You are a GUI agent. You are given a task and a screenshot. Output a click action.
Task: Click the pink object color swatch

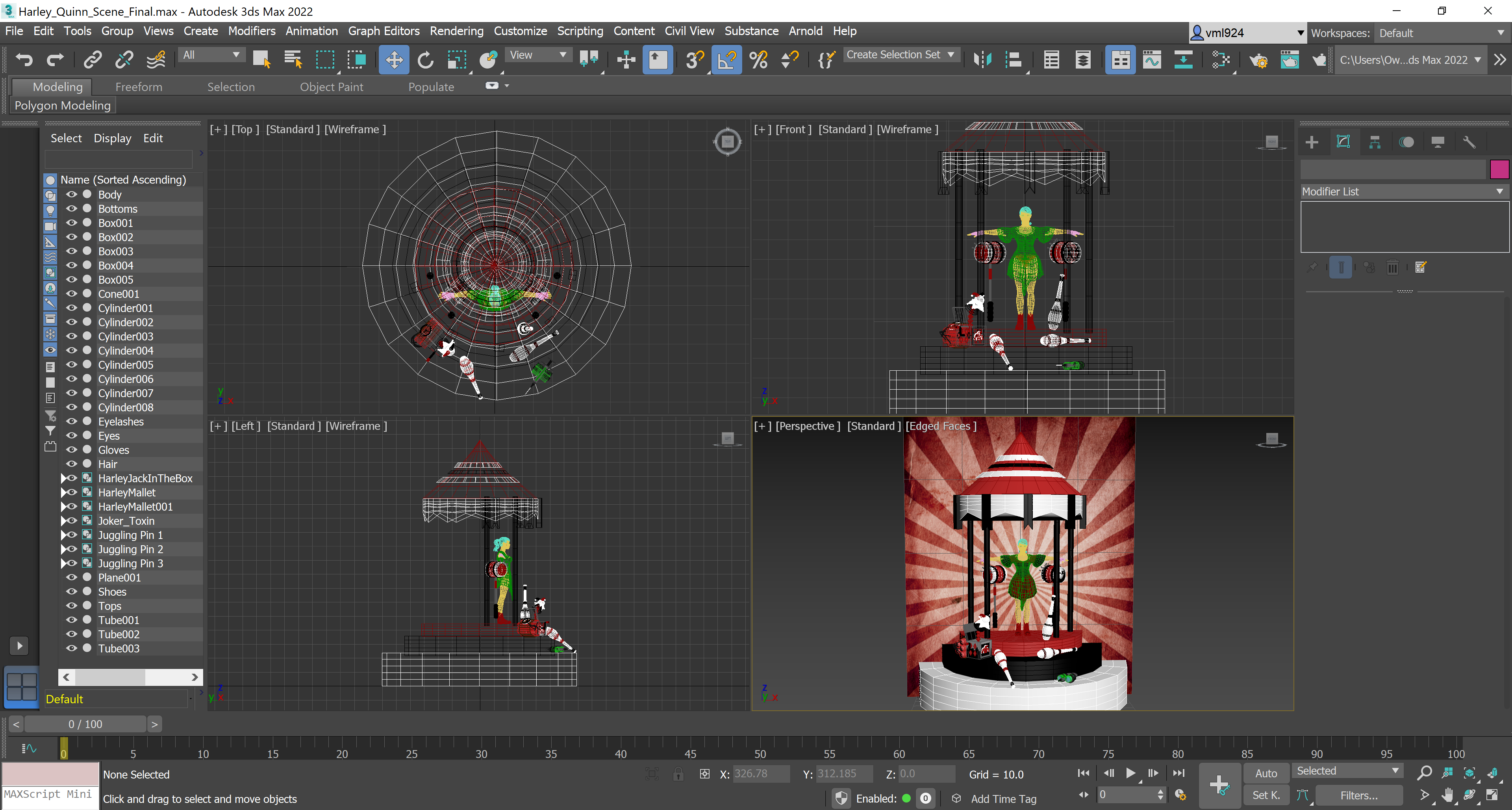pyautogui.click(x=1499, y=169)
